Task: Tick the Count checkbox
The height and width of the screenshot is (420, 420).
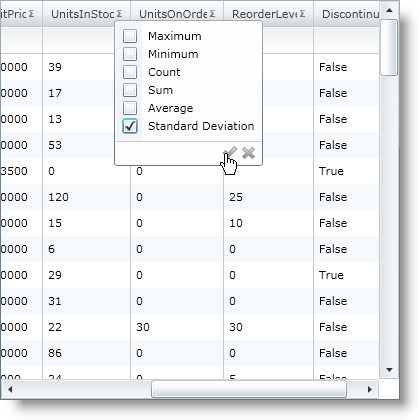Action: (130, 72)
